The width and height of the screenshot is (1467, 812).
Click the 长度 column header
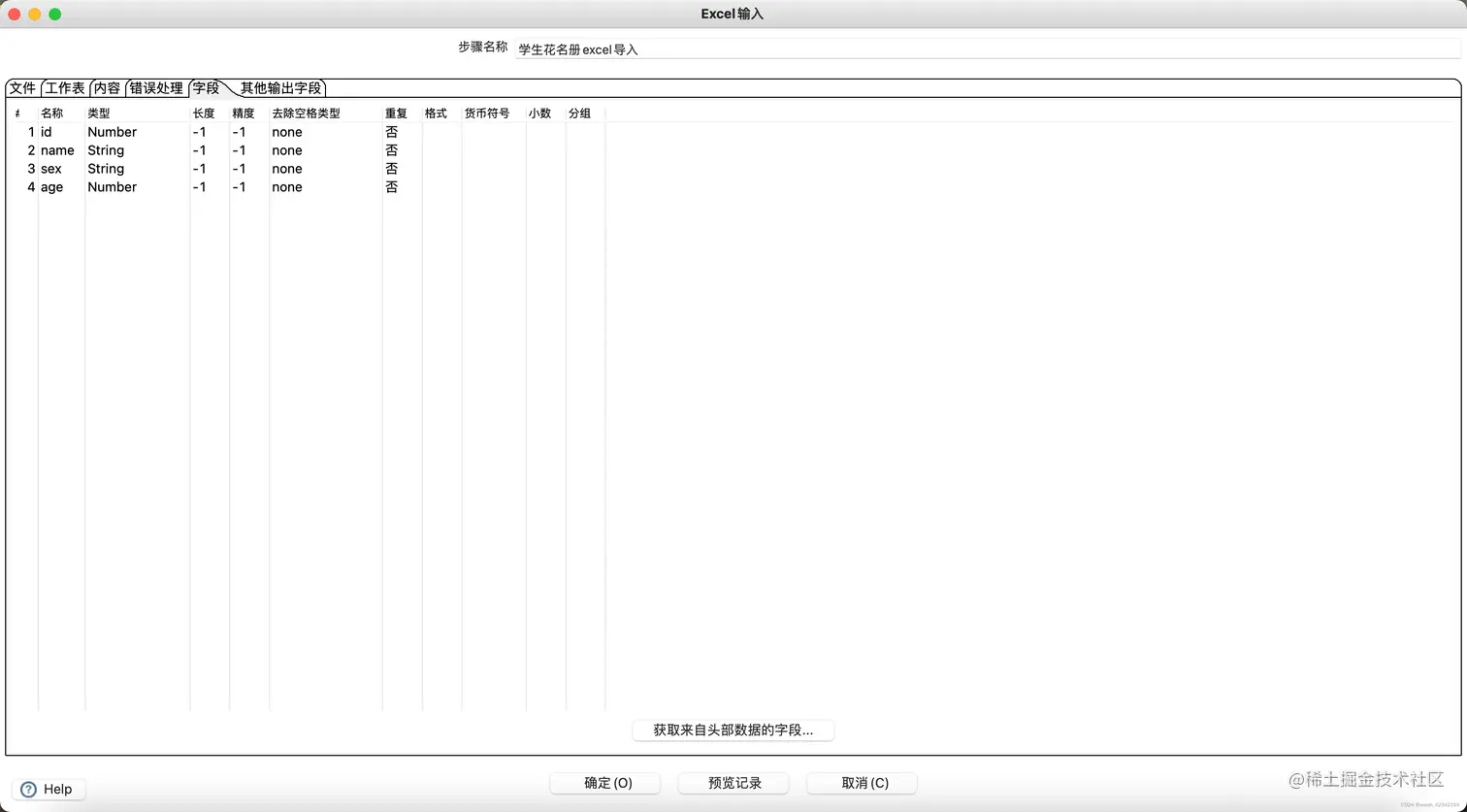pos(210,114)
